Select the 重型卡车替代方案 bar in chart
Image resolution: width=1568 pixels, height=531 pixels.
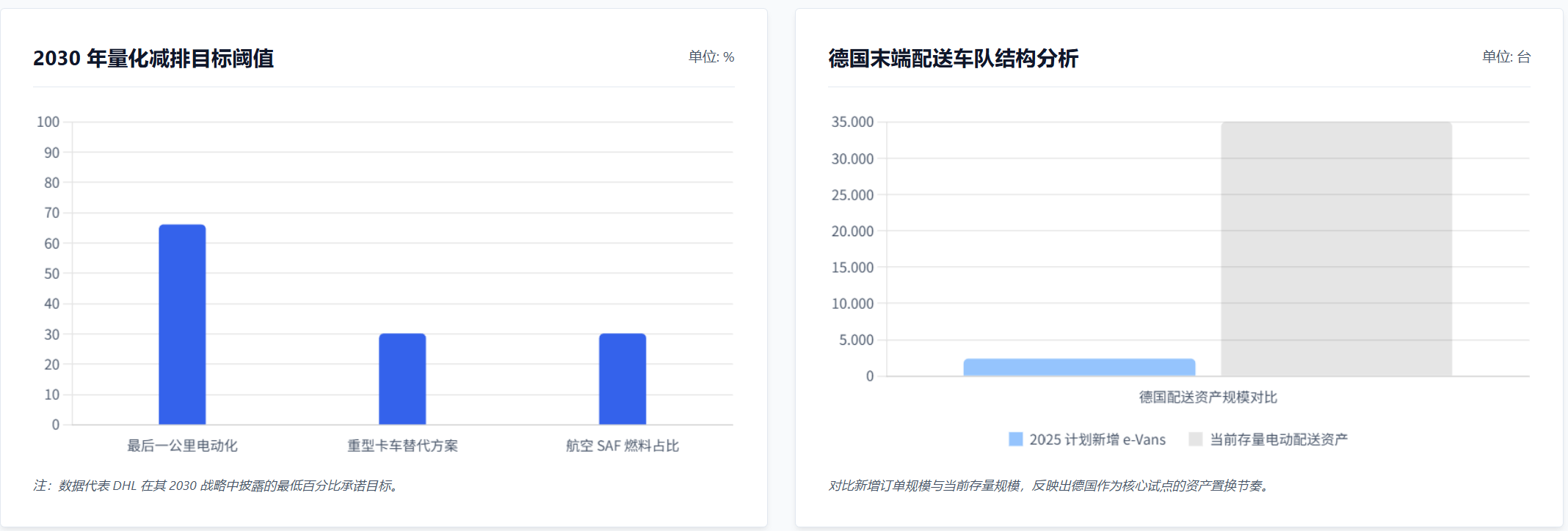point(402,378)
